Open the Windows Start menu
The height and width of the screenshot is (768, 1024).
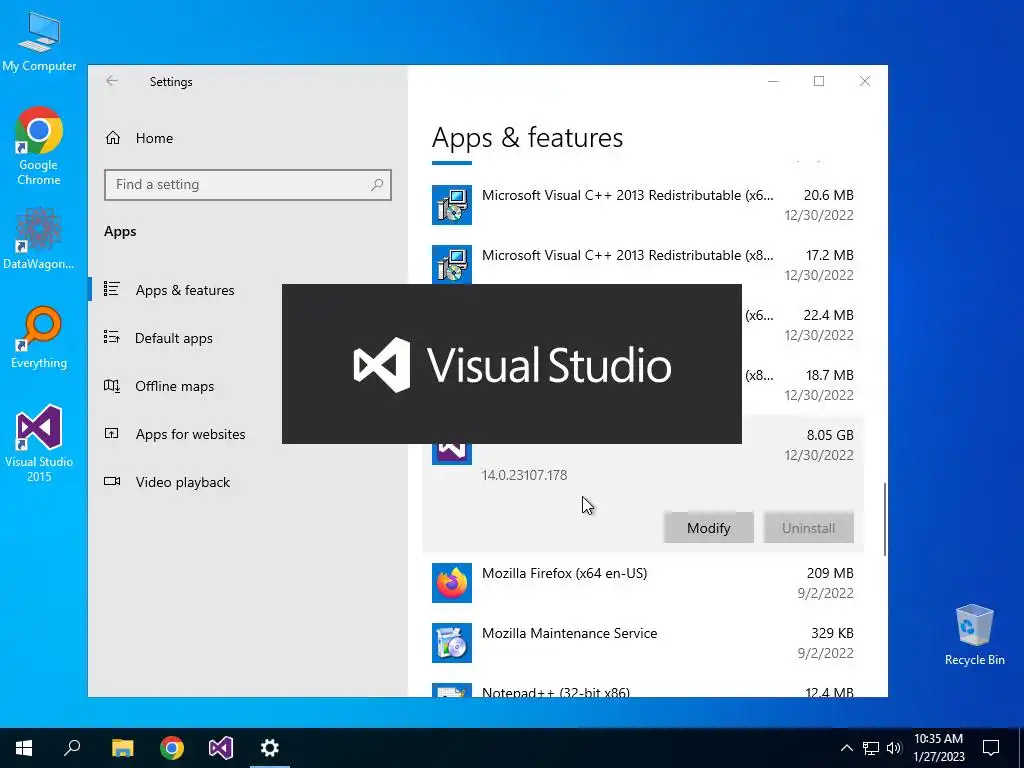pos(24,748)
